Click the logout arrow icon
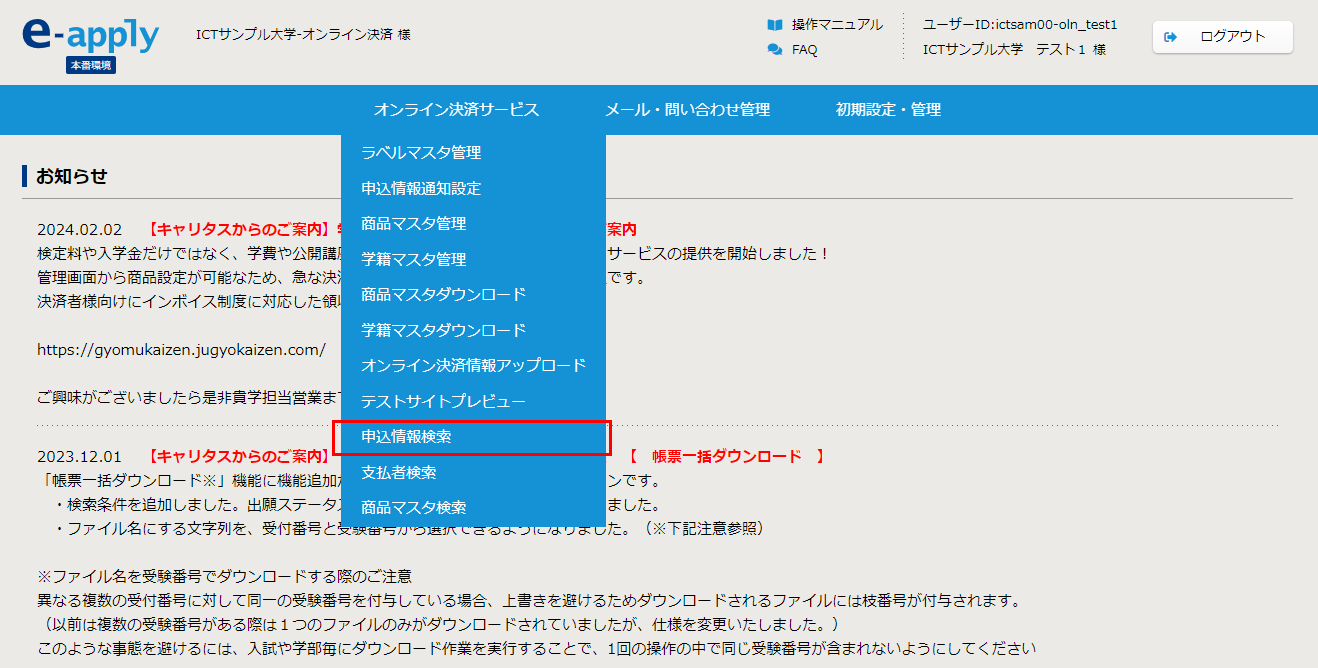 pyautogui.click(x=1171, y=37)
